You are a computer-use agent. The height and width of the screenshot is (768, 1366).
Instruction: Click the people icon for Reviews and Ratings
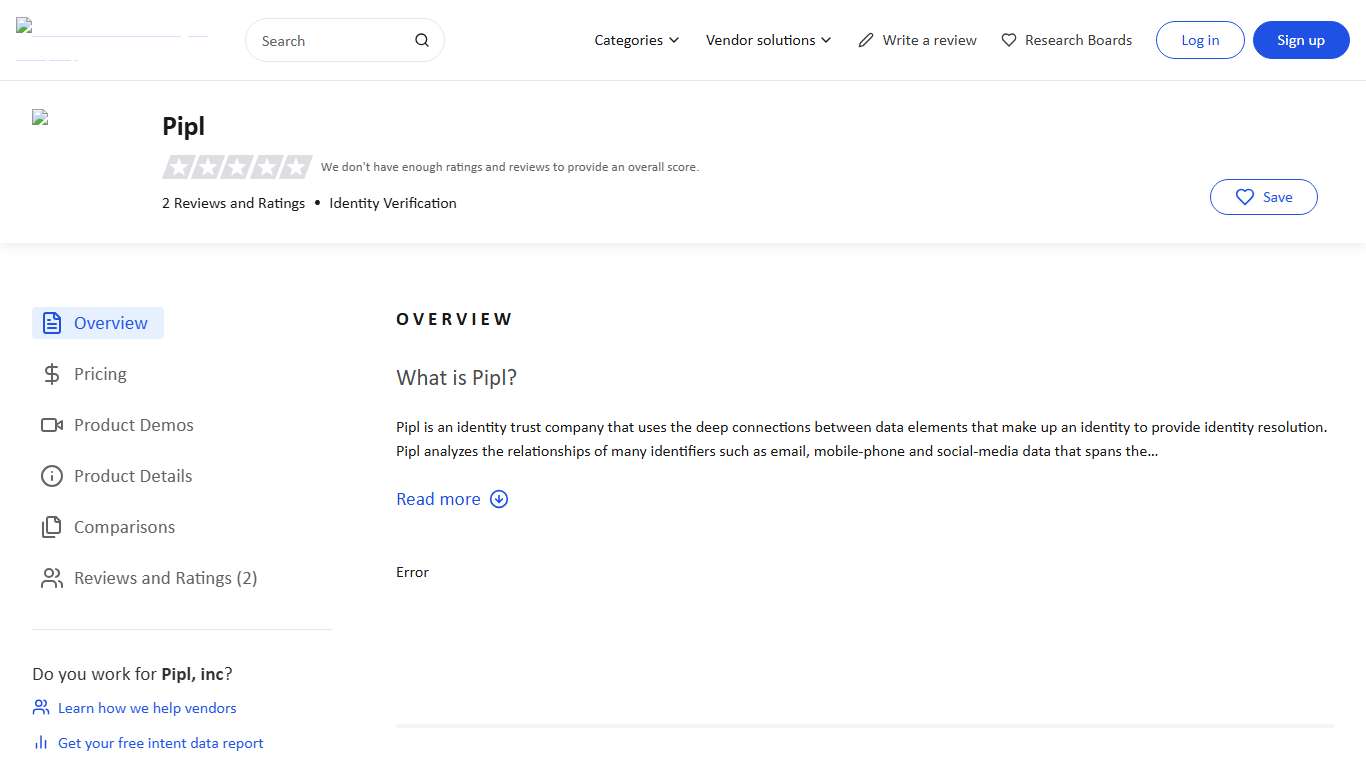(x=52, y=578)
